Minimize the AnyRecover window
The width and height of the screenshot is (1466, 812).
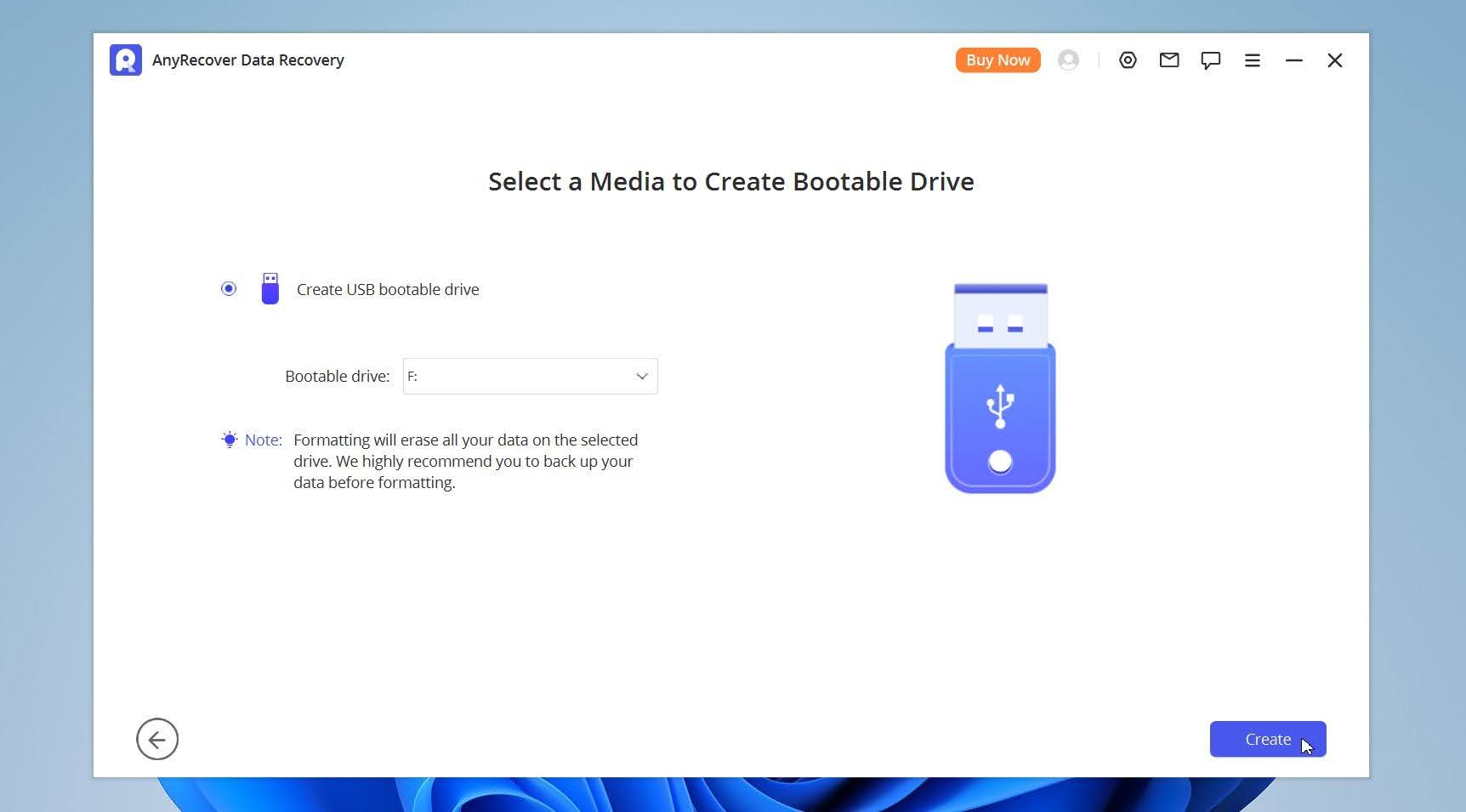(1294, 60)
